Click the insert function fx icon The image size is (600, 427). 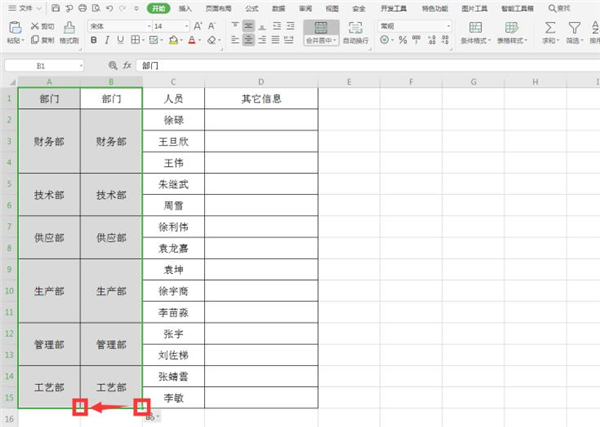126,64
